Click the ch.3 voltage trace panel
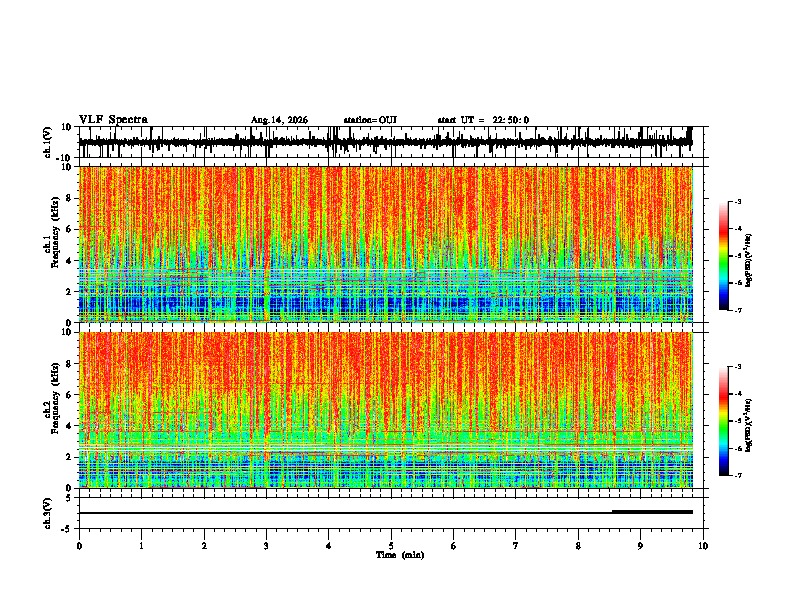The width and height of the screenshot is (792, 612). [x=391, y=513]
